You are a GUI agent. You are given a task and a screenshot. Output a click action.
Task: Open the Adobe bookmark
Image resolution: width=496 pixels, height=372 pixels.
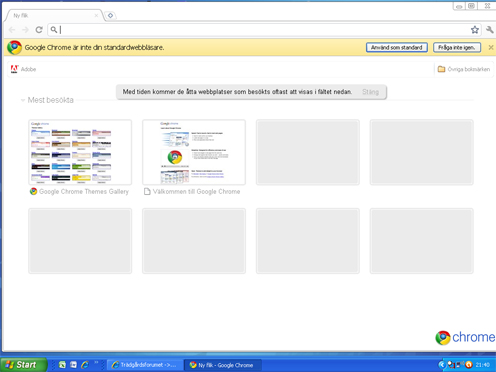coord(23,69)
